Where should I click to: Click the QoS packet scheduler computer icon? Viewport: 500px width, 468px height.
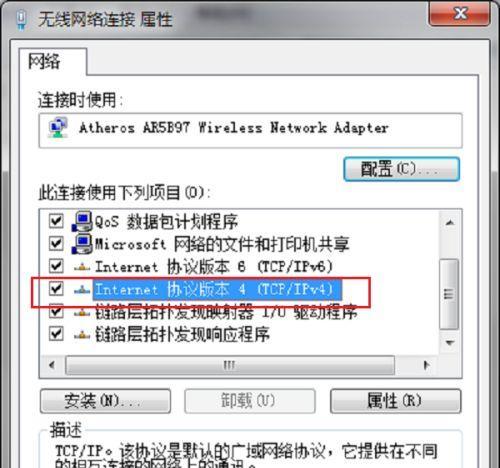(82, 221)
